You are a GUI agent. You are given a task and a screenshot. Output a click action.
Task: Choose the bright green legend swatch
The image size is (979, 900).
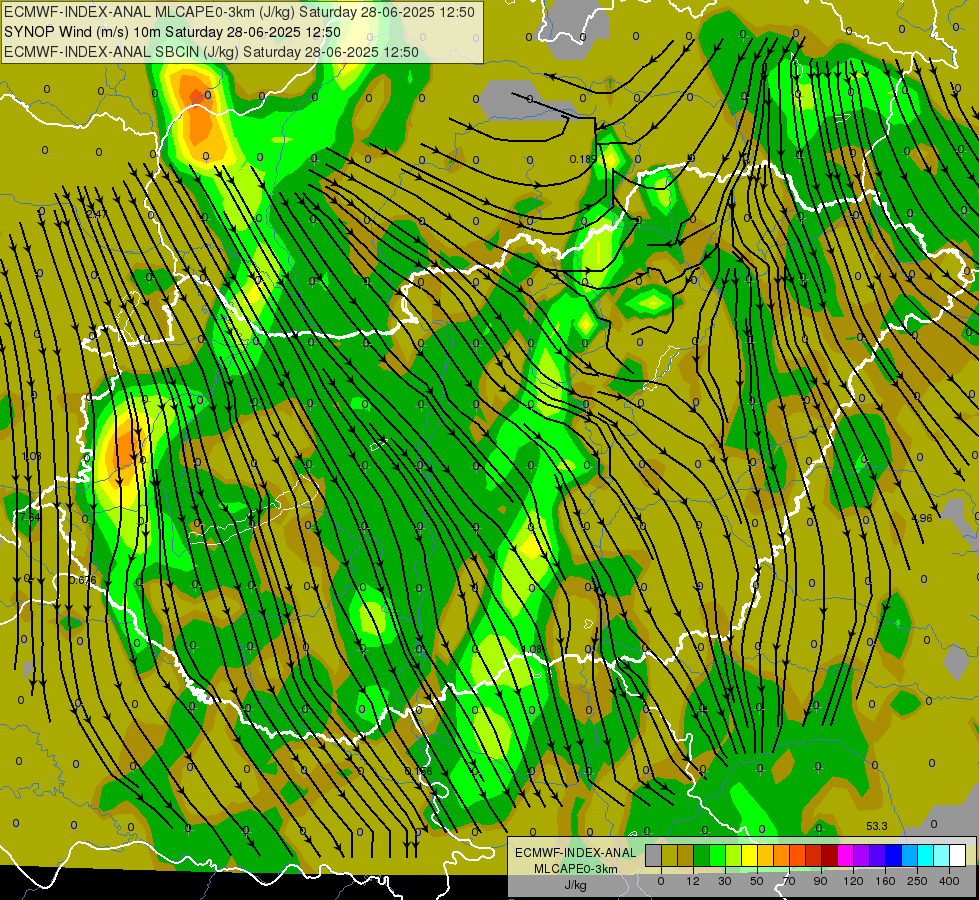tap(717, 855)
